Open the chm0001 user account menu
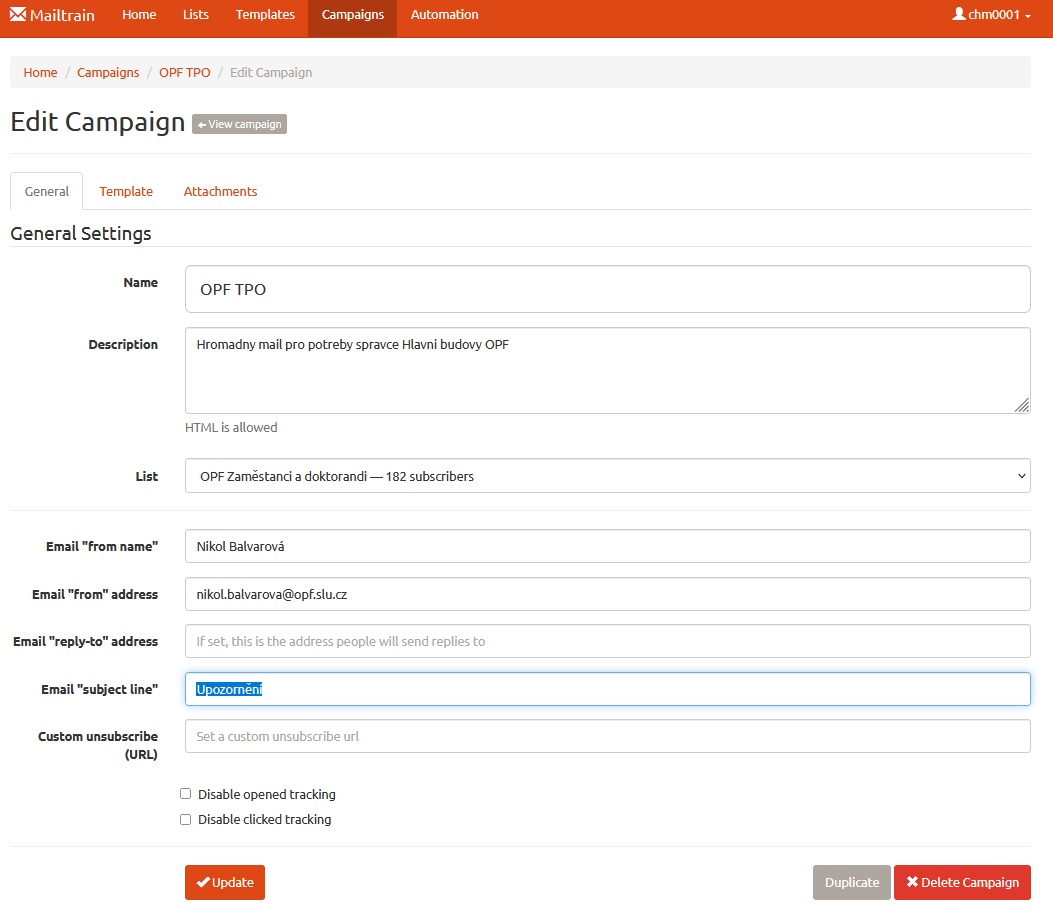The image size is (1053, 913). click(x=991, y=15)
